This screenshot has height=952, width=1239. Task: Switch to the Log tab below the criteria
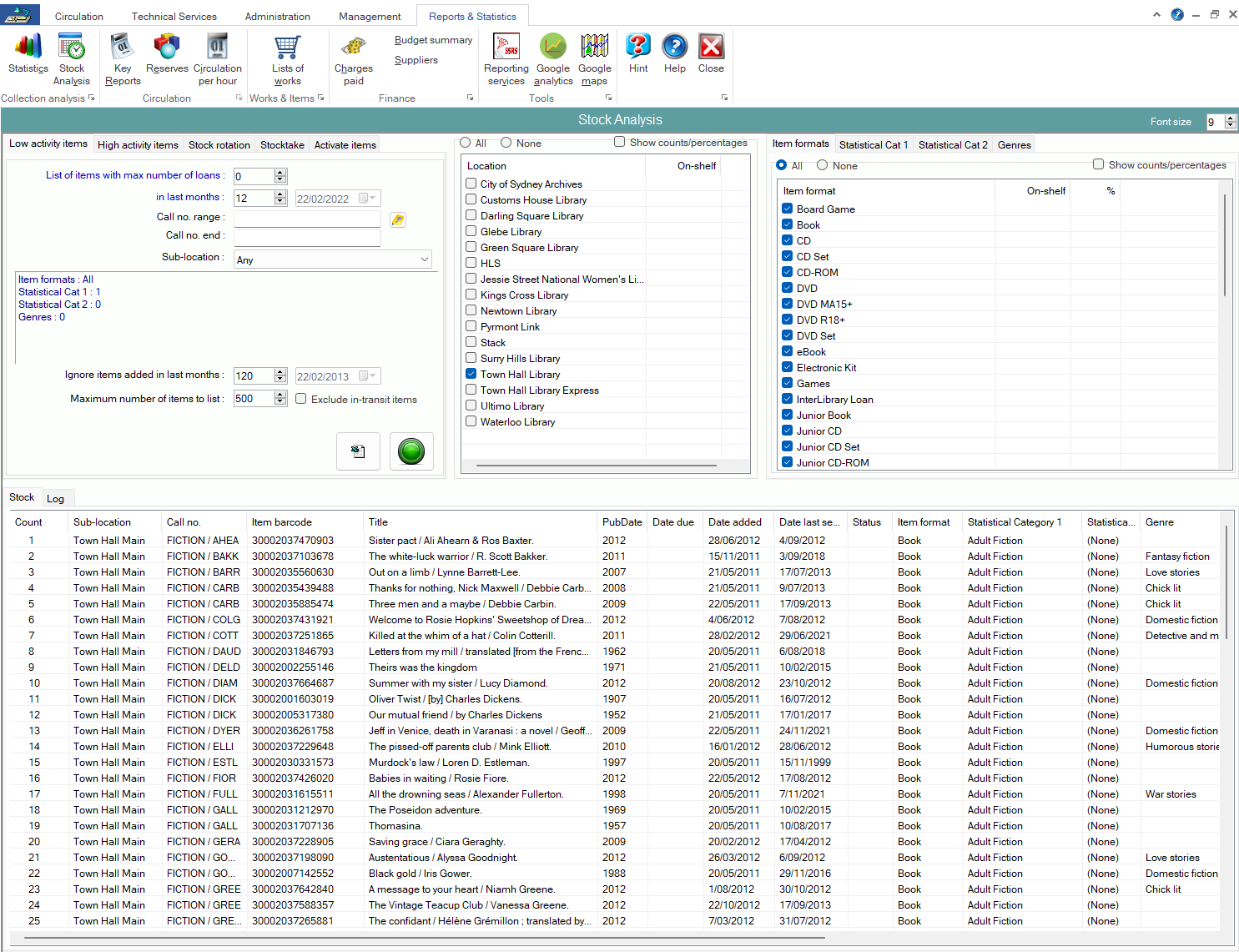pyautogui.click(x=56, y=497)
